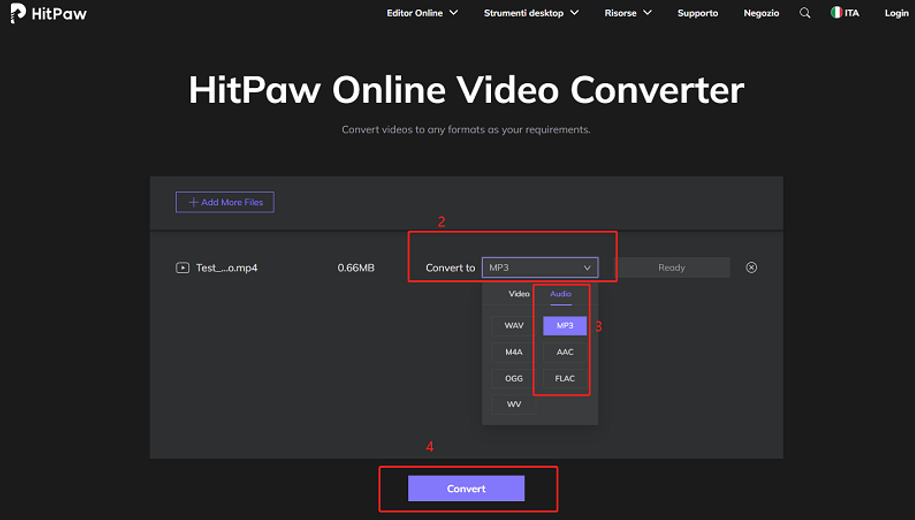Expand the Risorse menu
The height and width of the screenshot is (520, 915).
point(628,13)
